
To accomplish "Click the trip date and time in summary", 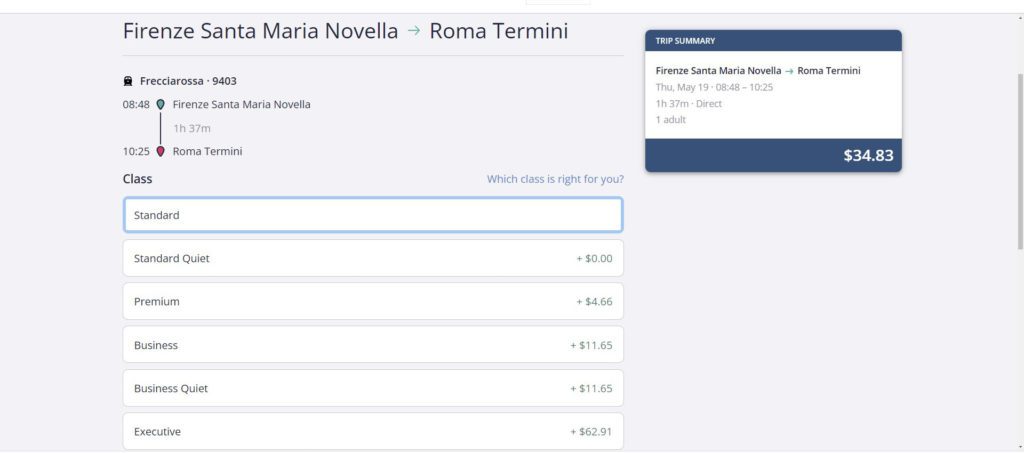I will (x=714, y=87).
